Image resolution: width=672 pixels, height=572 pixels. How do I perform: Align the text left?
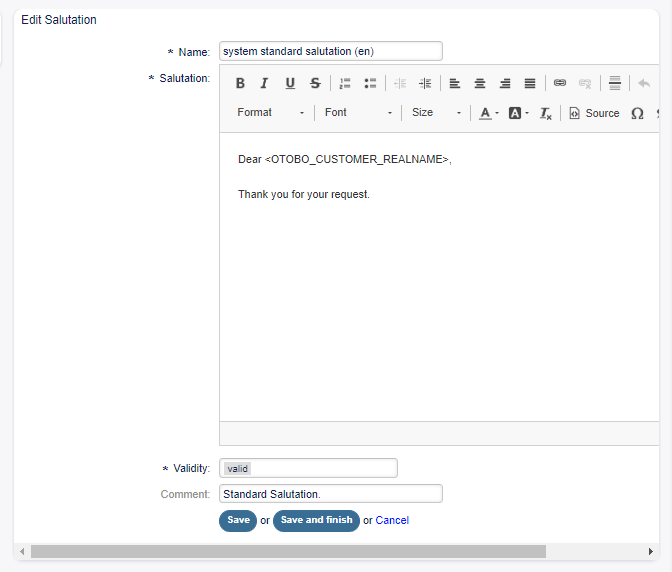coord(455,83)
